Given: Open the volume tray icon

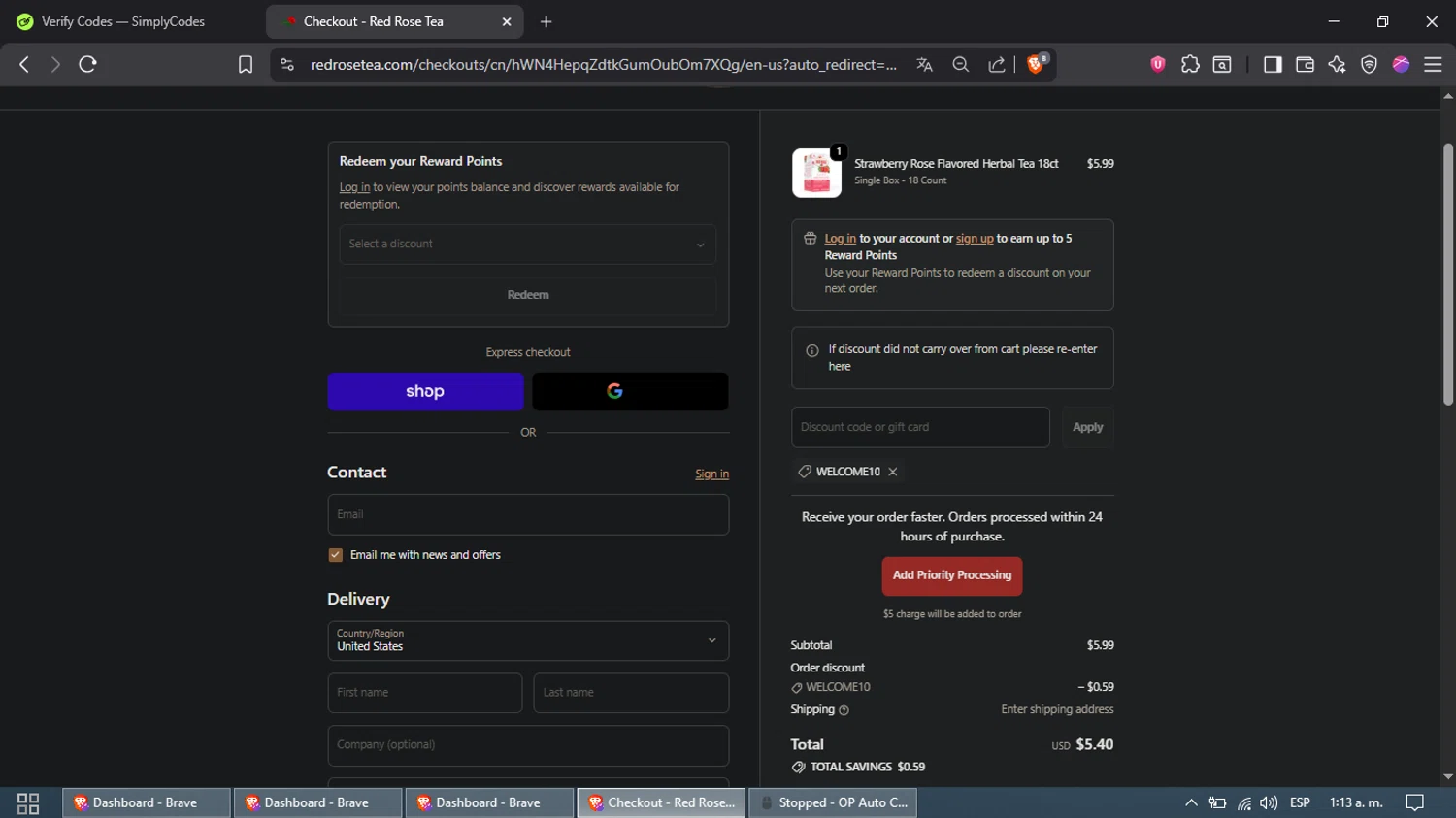Looking at the screenshot, I should click(1269, 802).
